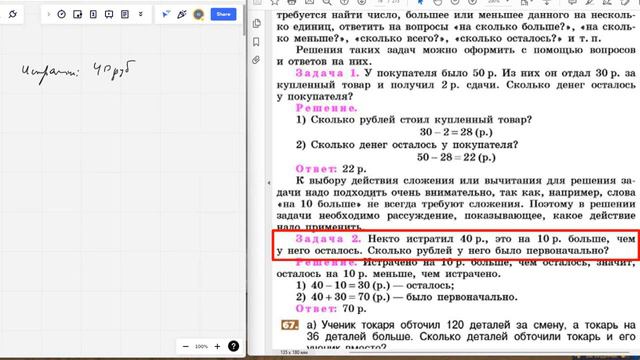Viewport: 640px width, 360px height.
Task: Open page thumbnails panel in PDF sidebar
Action: tap(256, 23)
